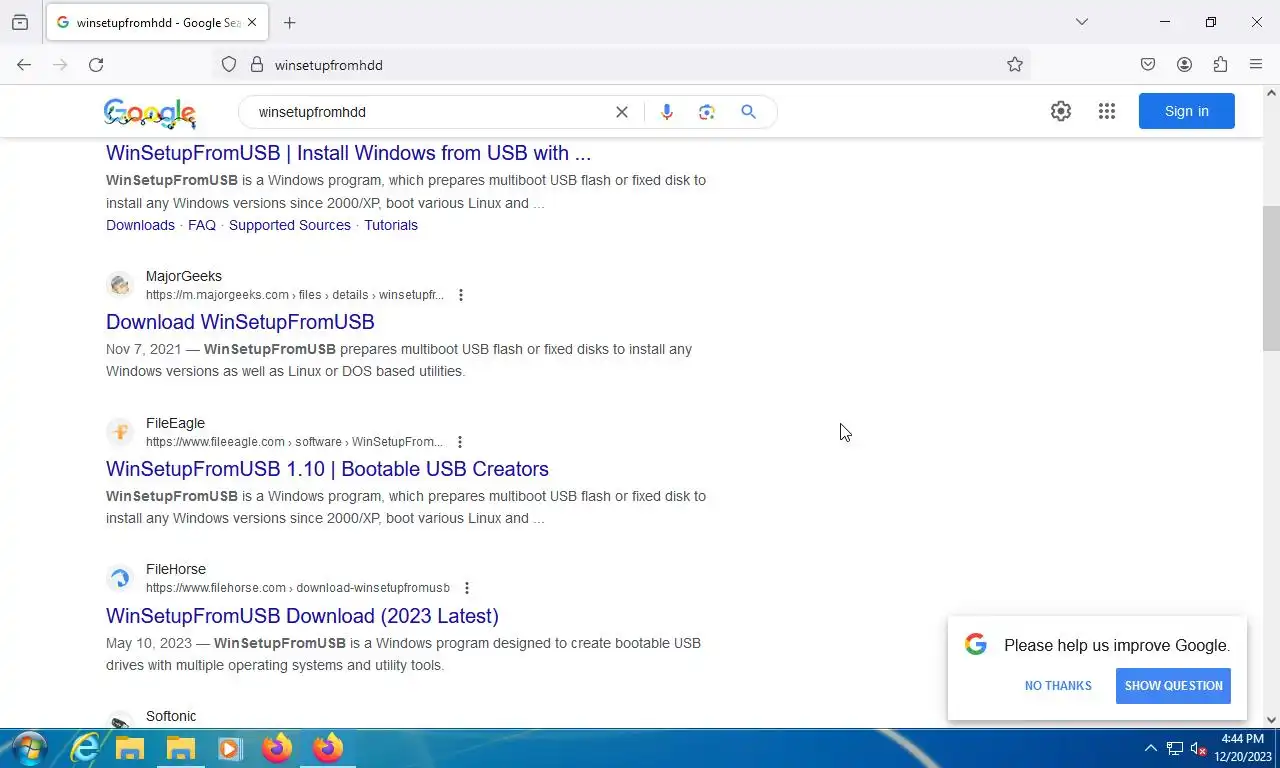
Task: Go to Google homepage via logo
Action: [x=150, y=113]
